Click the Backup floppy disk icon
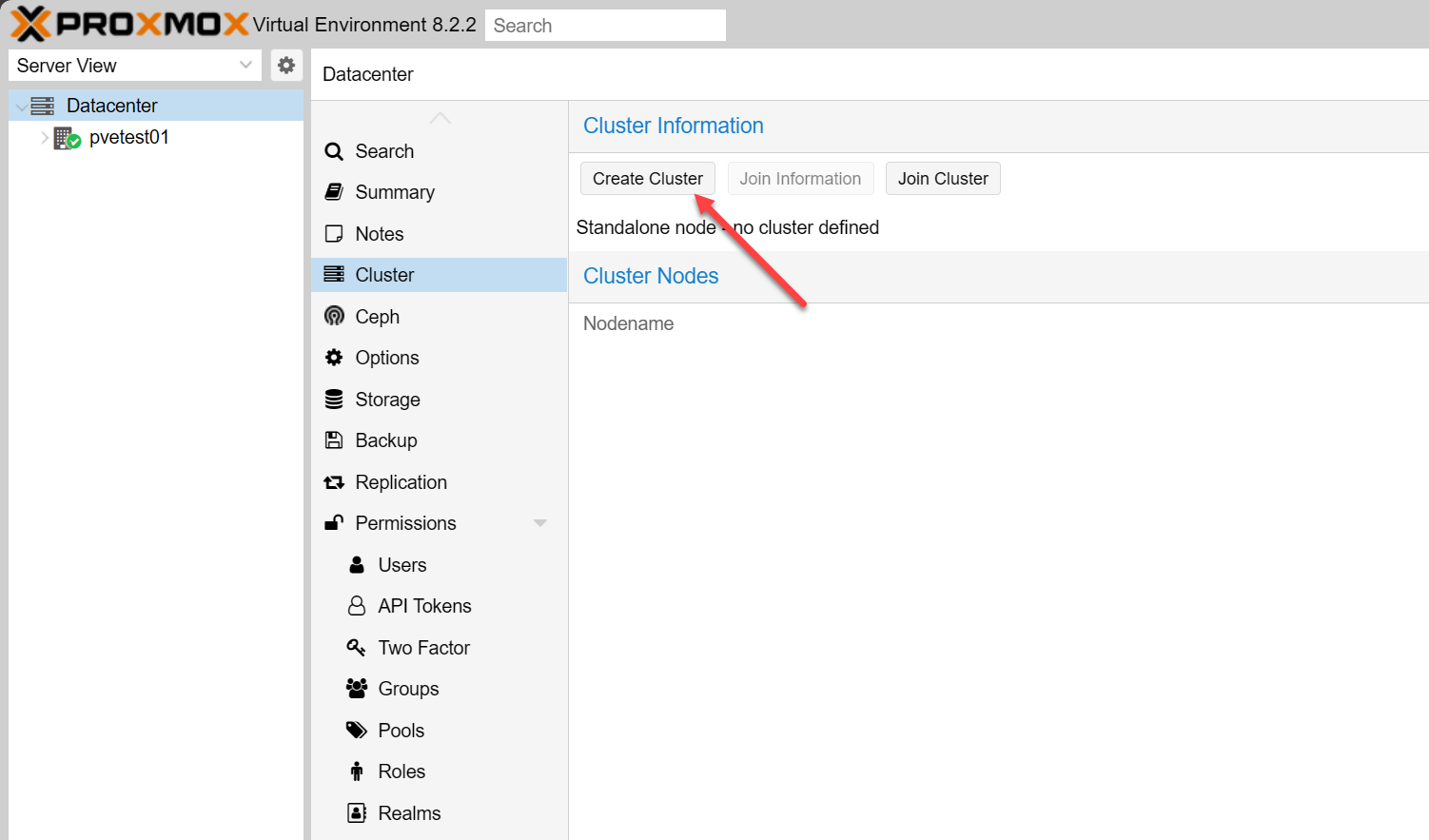This screenshot has height=840, width=1429. tap(334, 440)
